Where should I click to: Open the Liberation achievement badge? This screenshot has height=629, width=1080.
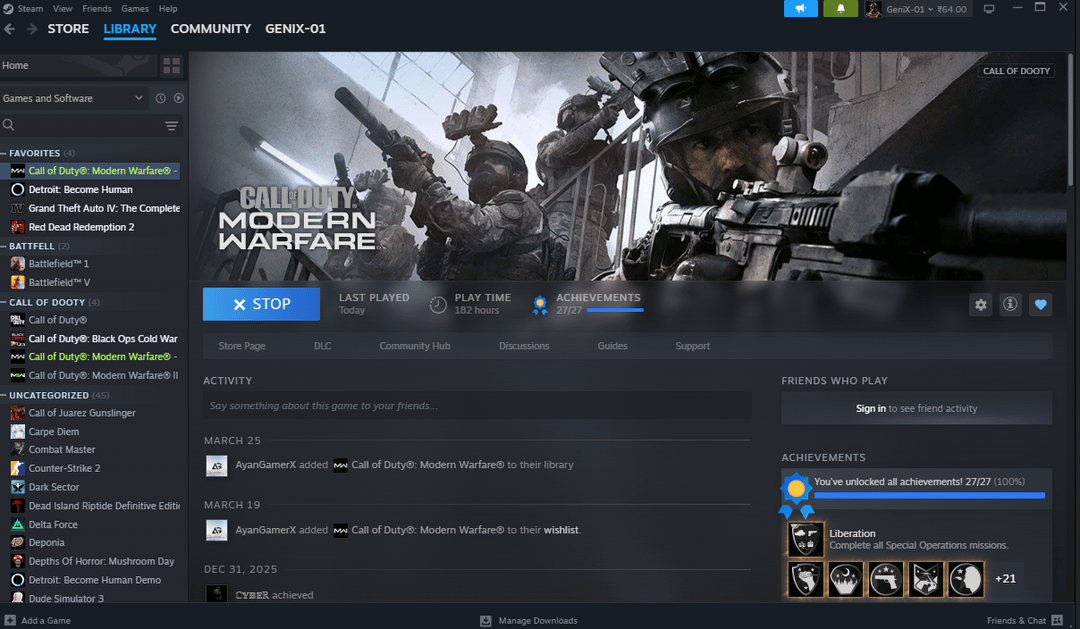click(x=806, y=540)
